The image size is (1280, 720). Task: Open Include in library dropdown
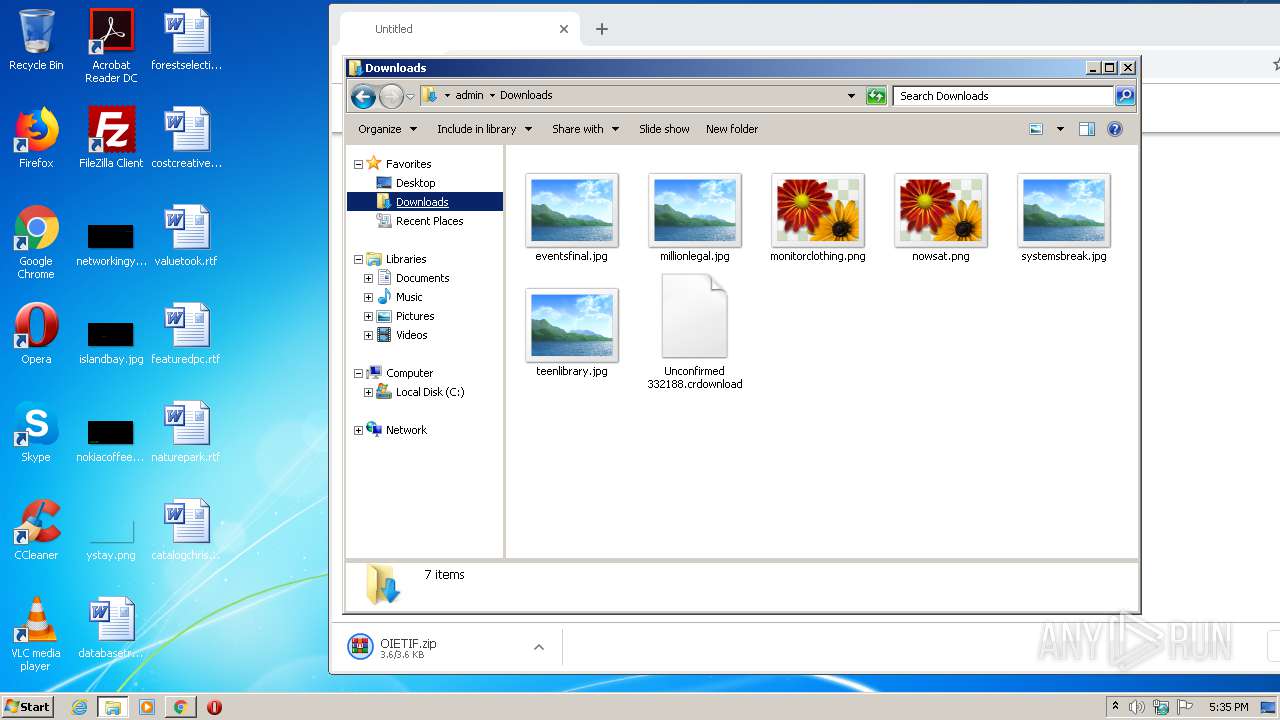tap(484, 129)
